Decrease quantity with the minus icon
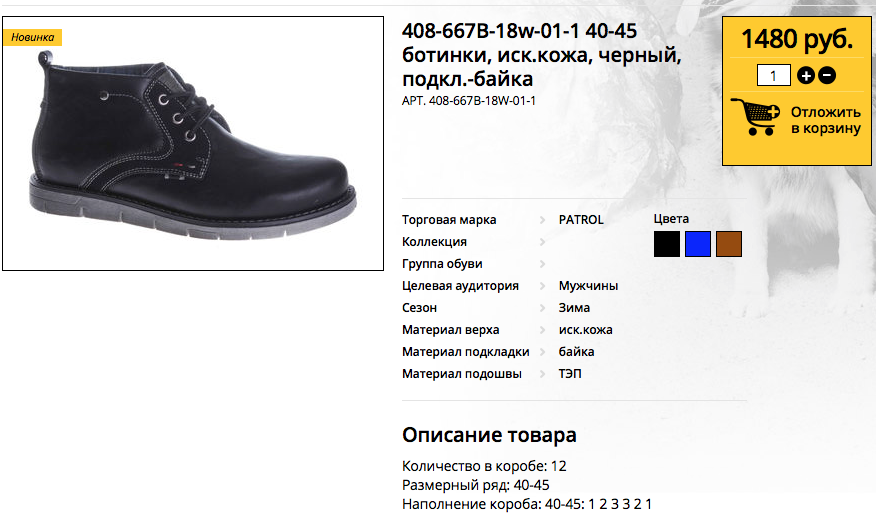Viewport: 876px width, 532px height. click(827, 75)
